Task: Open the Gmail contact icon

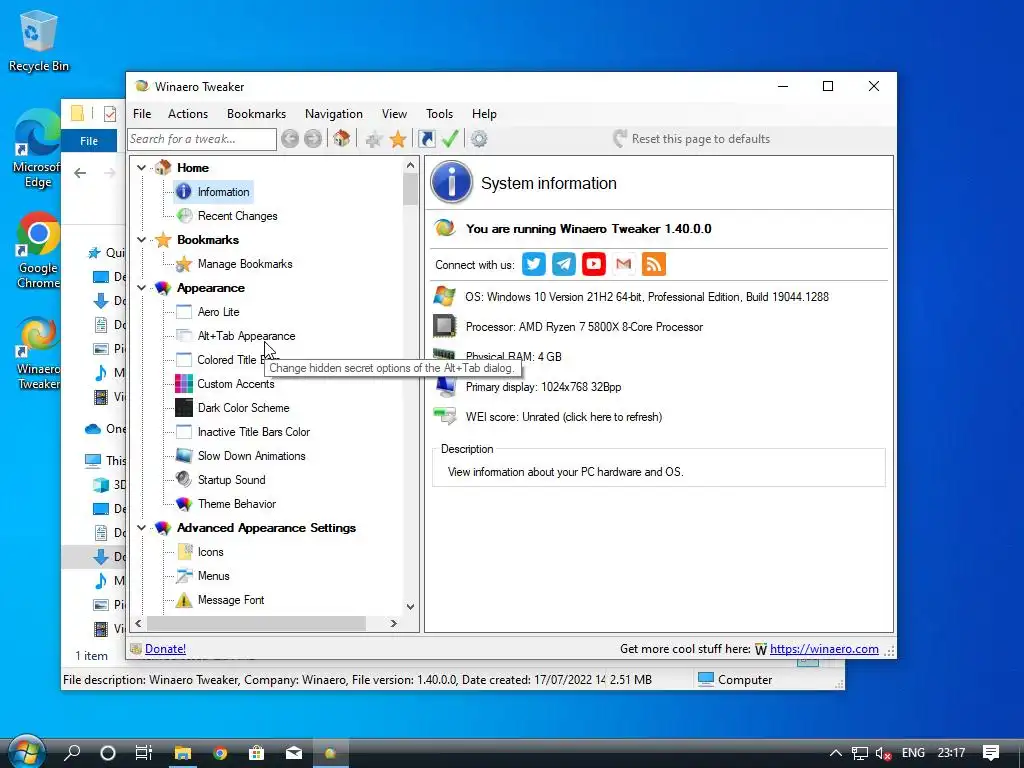Action: tap(624, 264)
